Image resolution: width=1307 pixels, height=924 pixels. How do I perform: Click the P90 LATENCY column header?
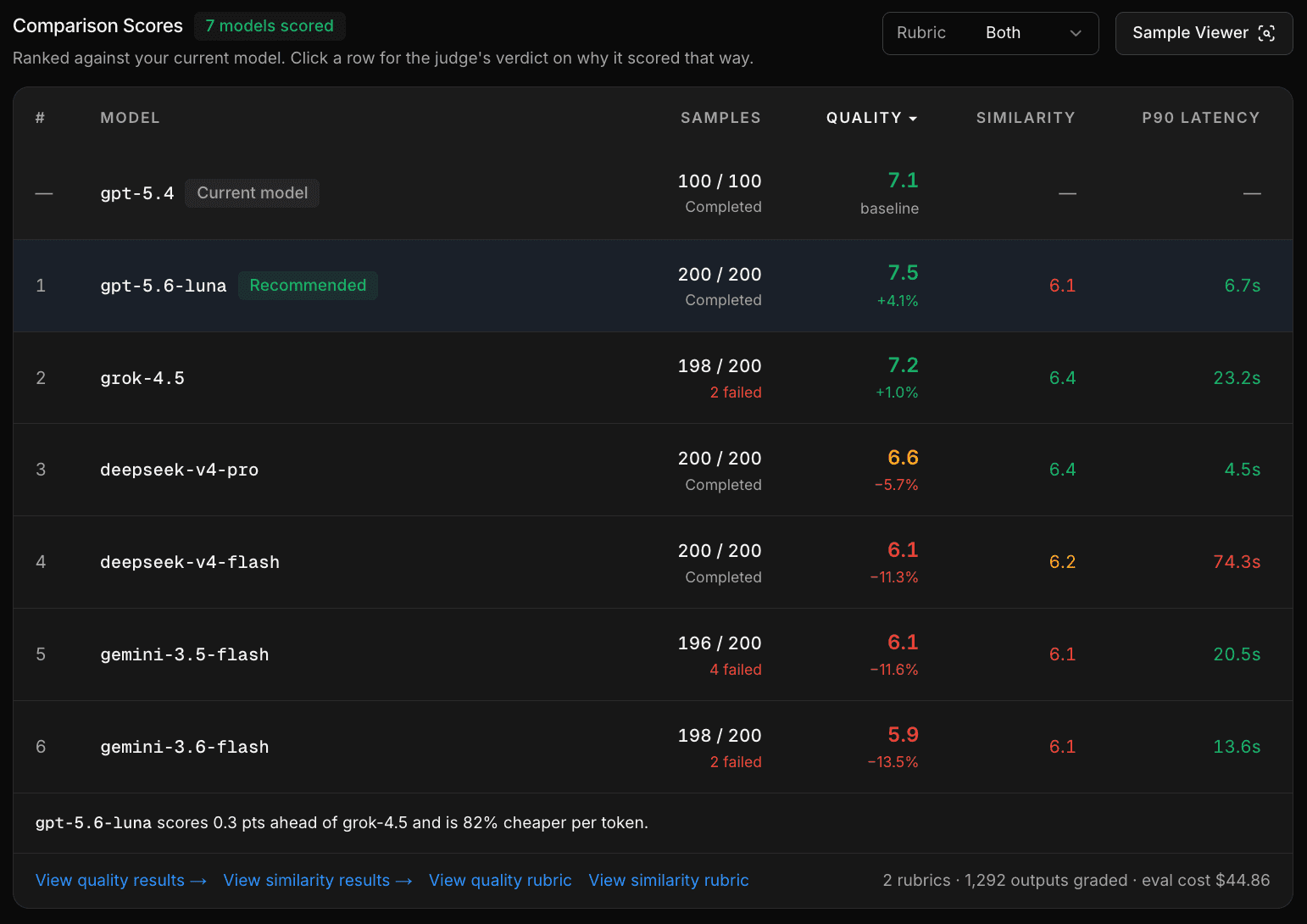[x=1200, y=118]
